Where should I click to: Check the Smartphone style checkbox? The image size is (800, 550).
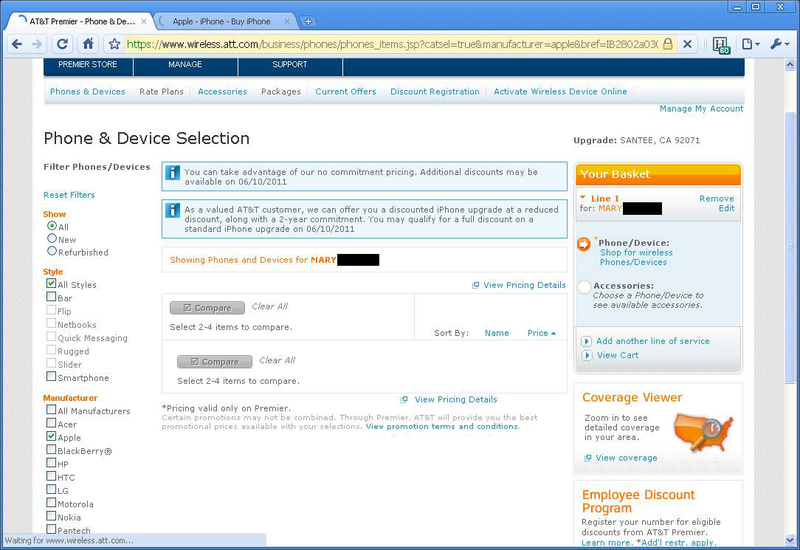click(51, 376)
